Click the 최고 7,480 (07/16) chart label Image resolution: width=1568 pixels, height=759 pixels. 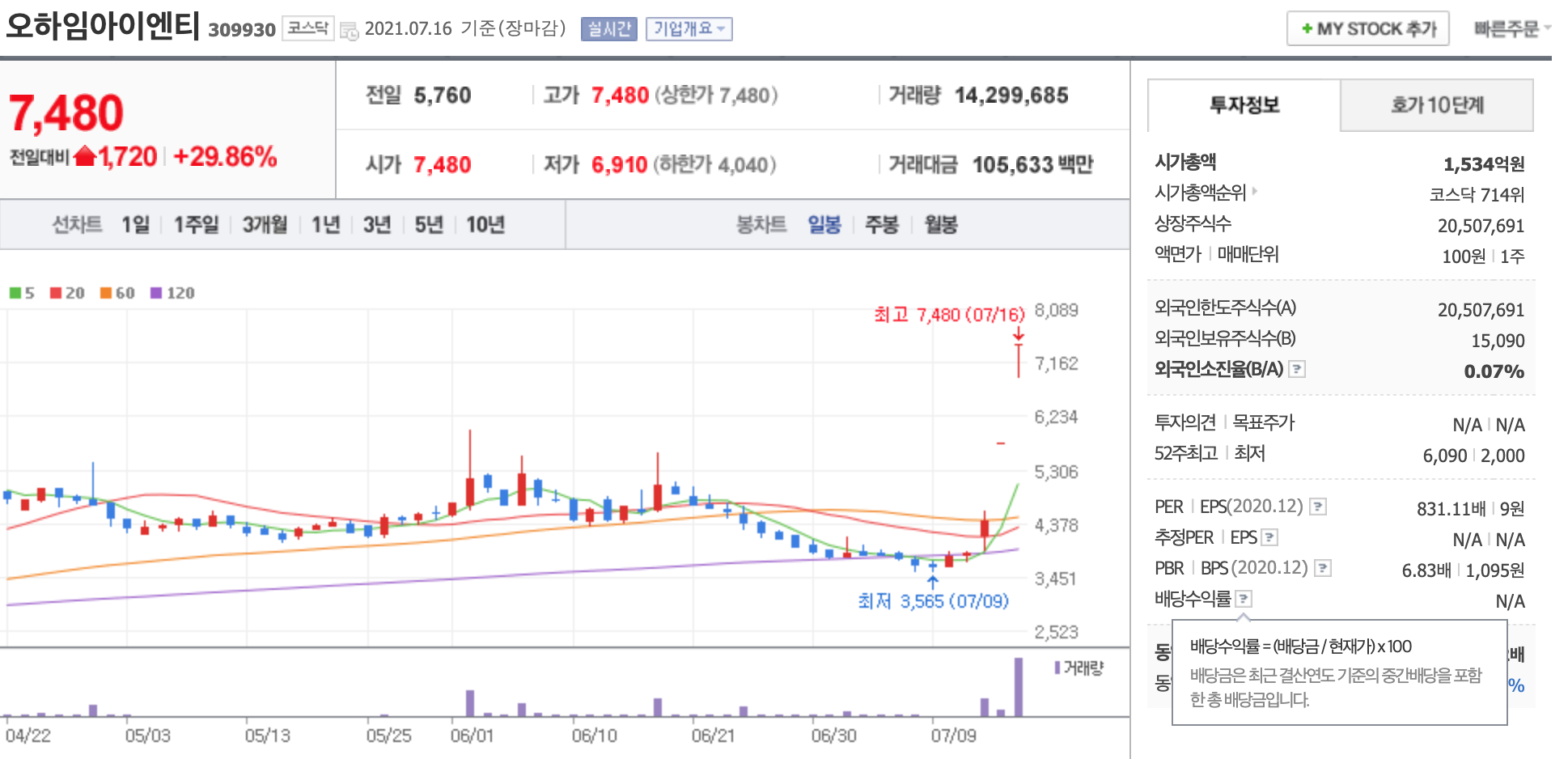click(x=949, y=314)
